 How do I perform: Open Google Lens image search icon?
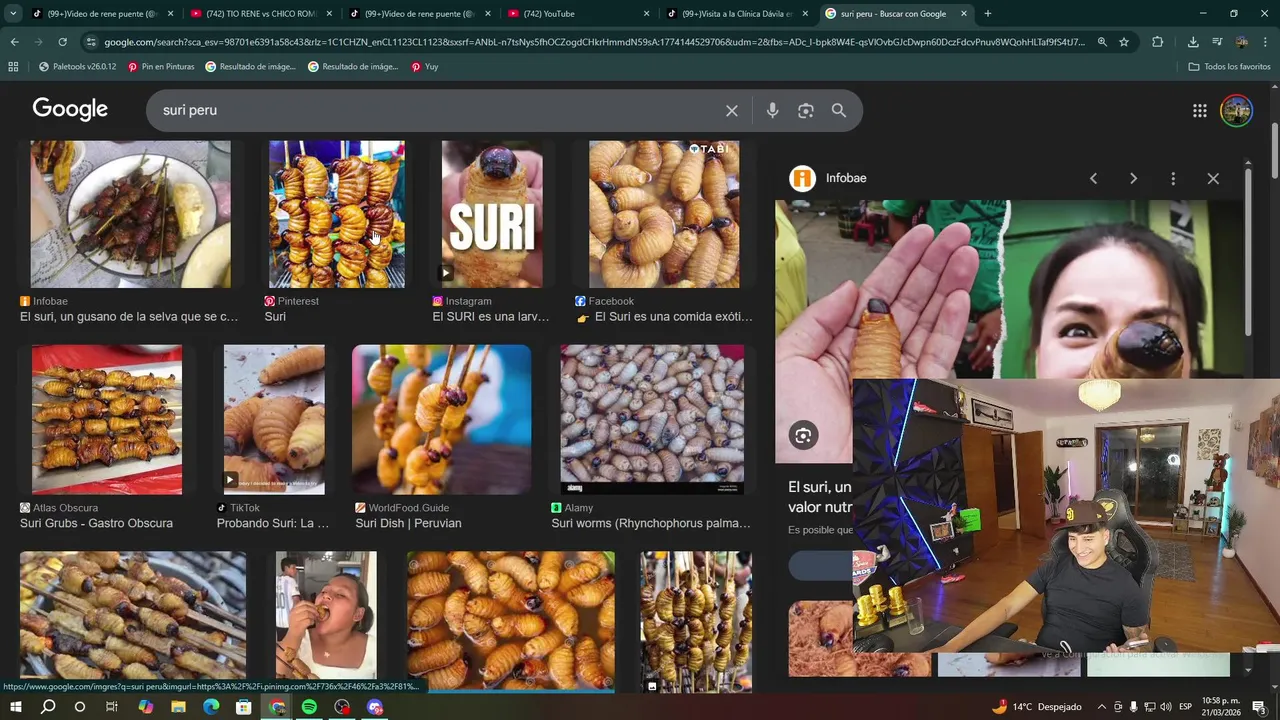click(806, 111)
